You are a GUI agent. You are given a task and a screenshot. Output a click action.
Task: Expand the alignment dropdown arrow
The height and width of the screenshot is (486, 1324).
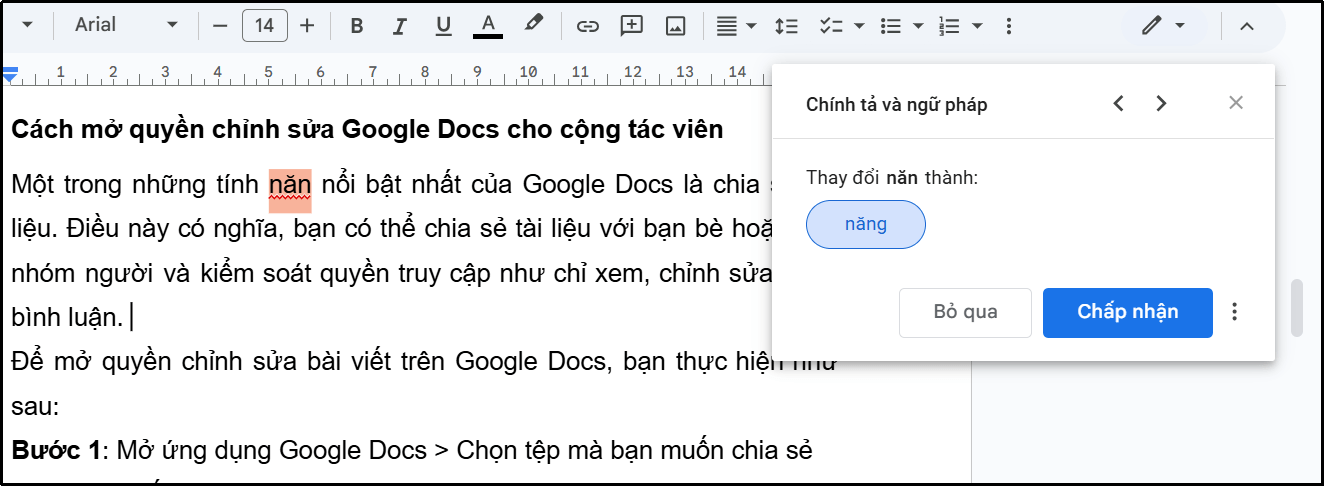752,26
